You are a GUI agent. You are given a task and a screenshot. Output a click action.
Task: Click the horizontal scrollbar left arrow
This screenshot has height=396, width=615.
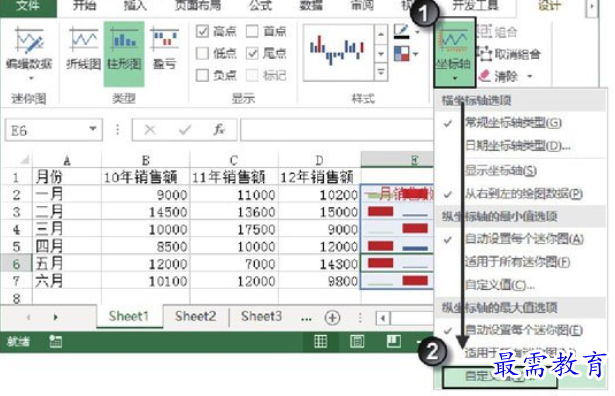(x=383, y=318)
